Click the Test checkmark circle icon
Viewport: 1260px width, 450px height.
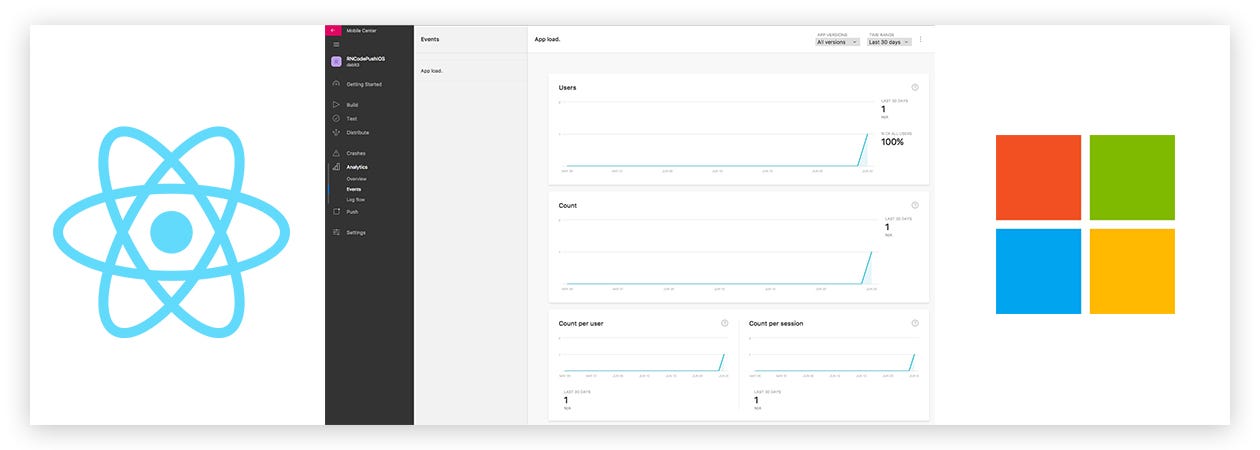[x=336, y=119]
